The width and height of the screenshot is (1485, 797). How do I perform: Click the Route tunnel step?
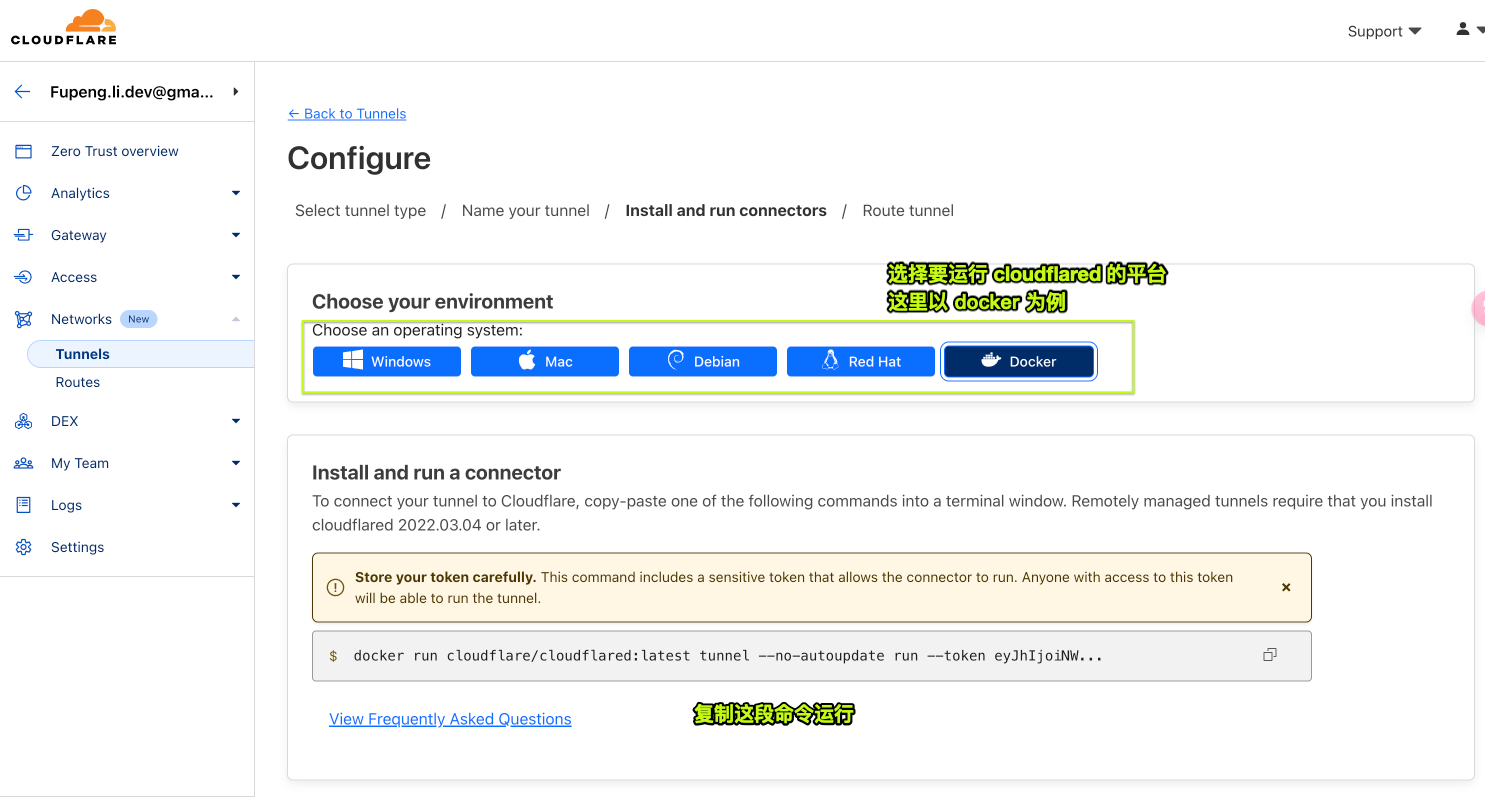coord(908,210)
